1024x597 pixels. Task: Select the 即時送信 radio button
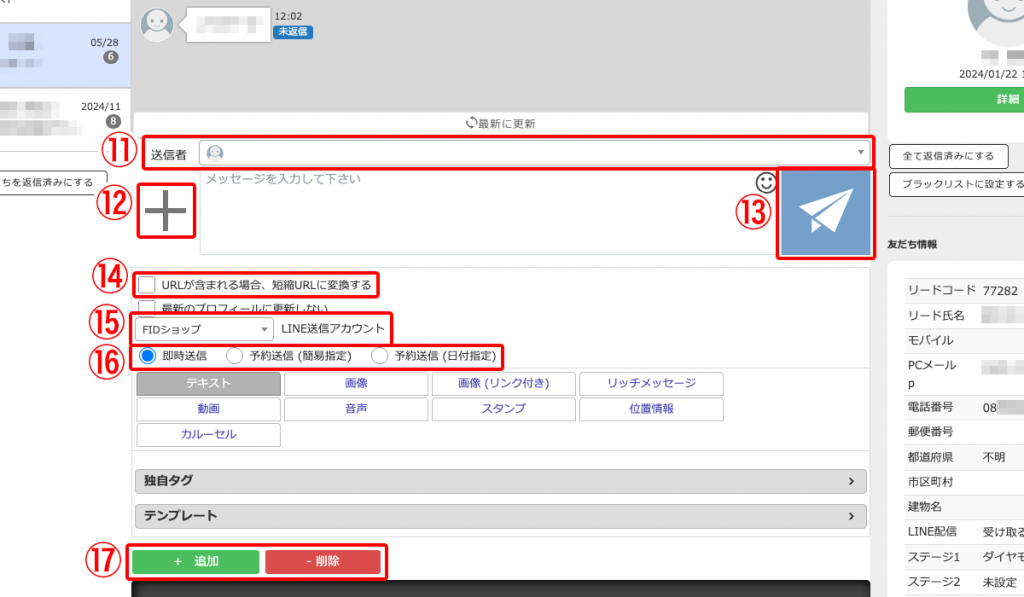(146, 355)
